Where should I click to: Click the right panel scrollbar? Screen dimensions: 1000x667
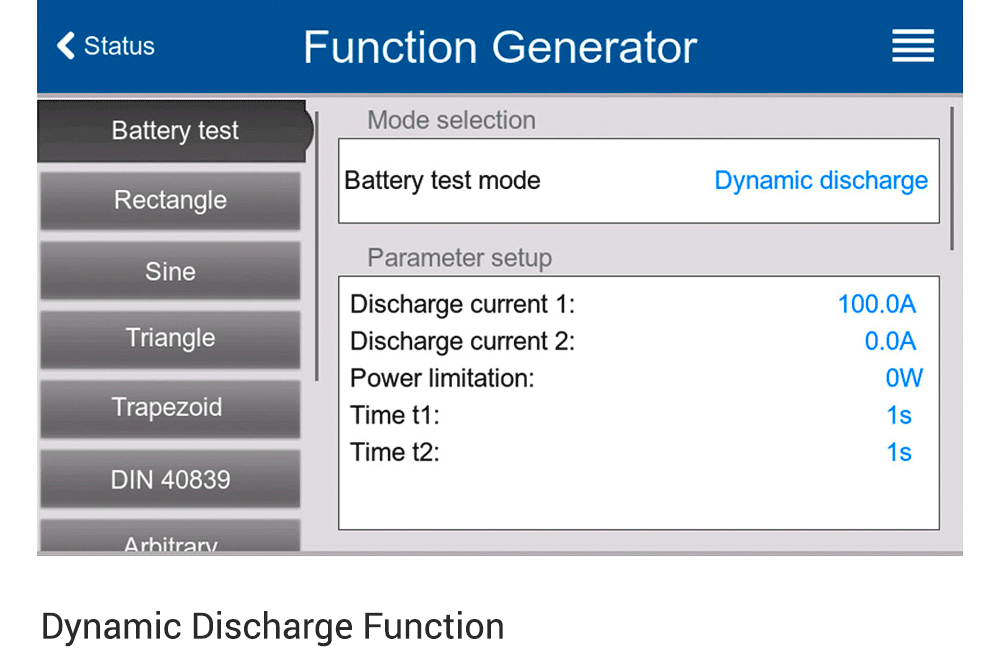point(952,179)
